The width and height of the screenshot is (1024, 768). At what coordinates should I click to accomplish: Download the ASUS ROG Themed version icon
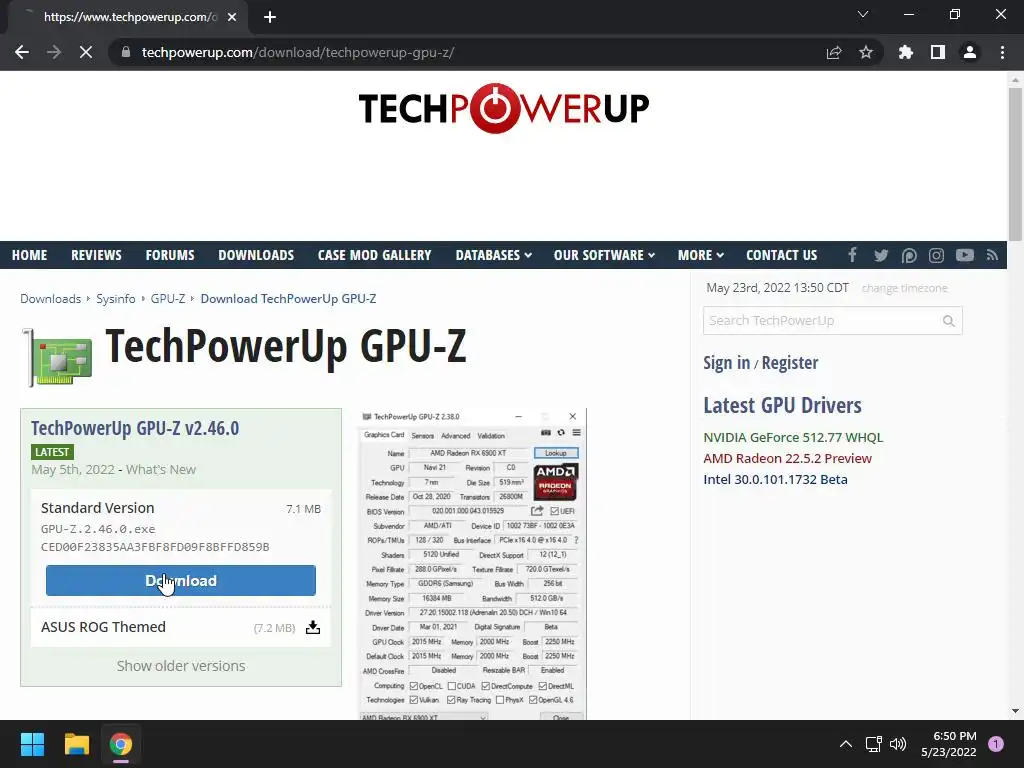click(313, 628)
